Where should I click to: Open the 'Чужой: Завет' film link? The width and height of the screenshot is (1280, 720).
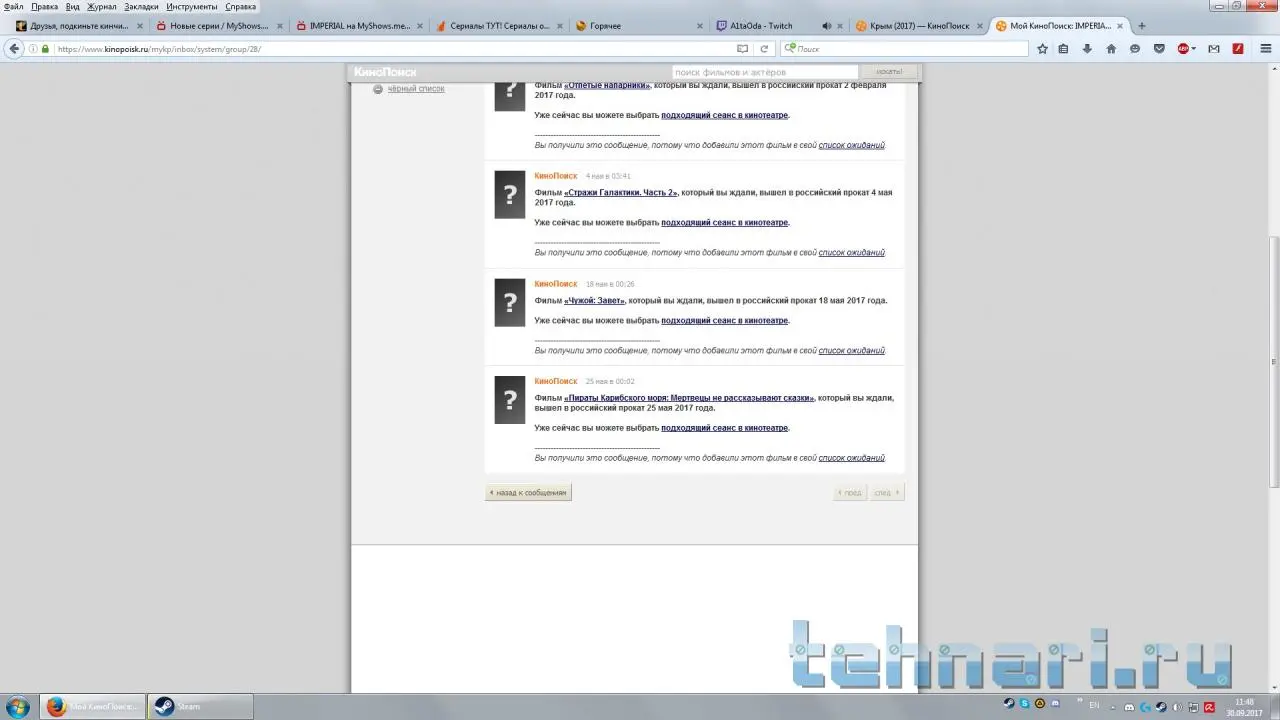(x=595, y=300)
